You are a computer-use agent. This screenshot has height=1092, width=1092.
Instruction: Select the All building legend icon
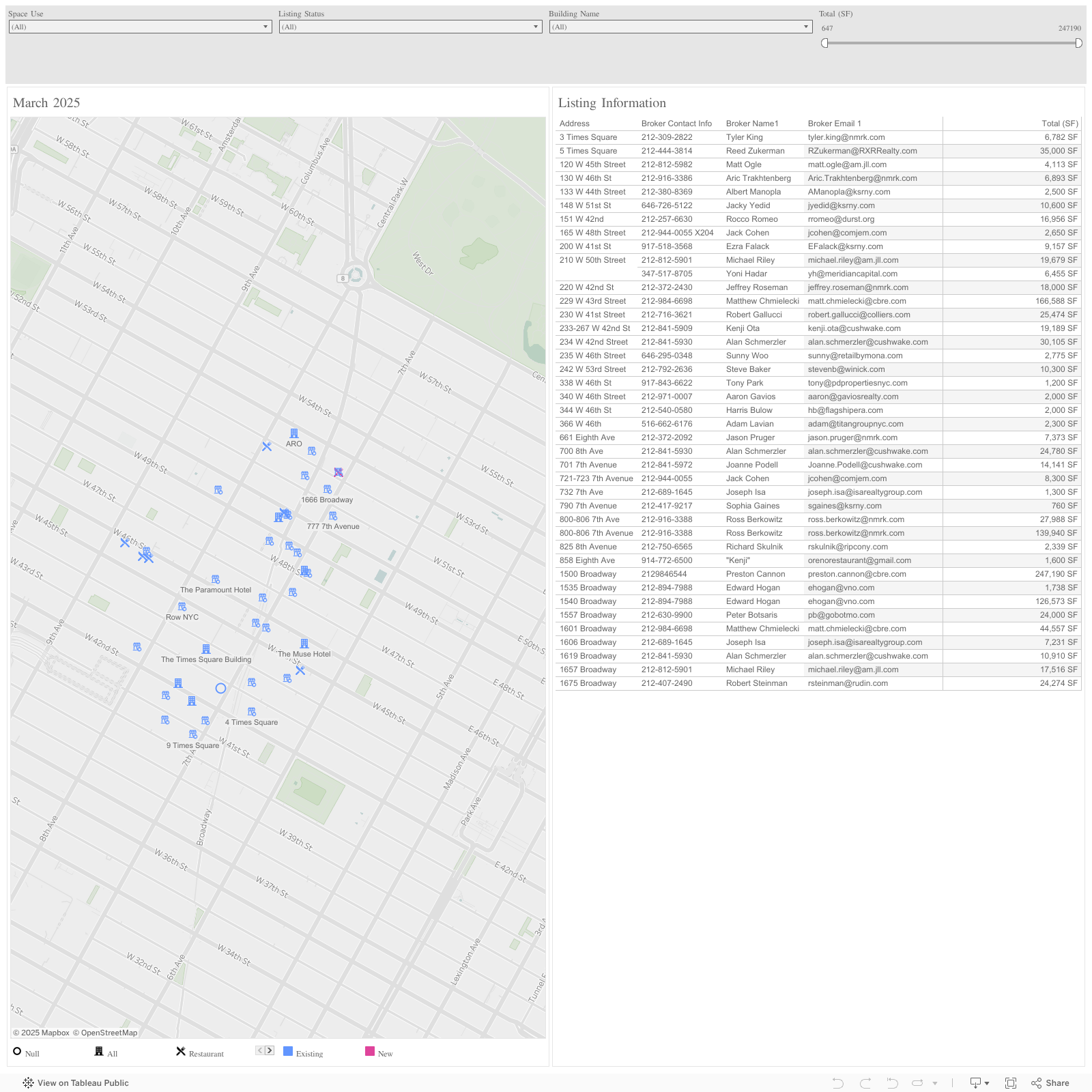coord(99,1052)
